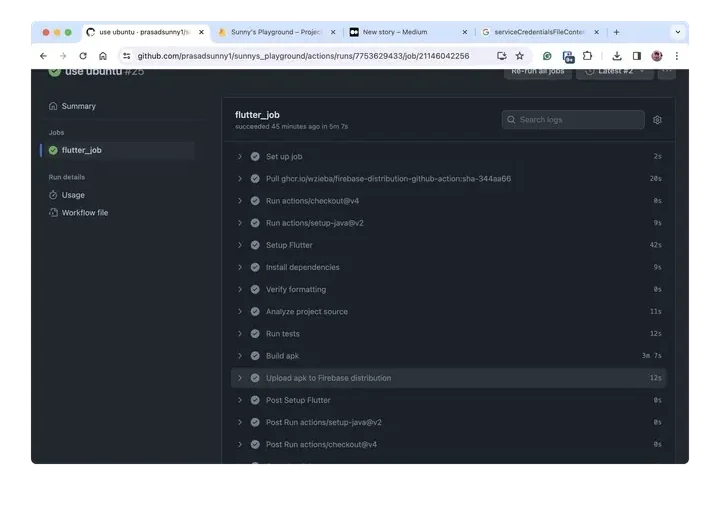Click the green extension icon in toolbar
720x505 pixels.
click(547, 56)
